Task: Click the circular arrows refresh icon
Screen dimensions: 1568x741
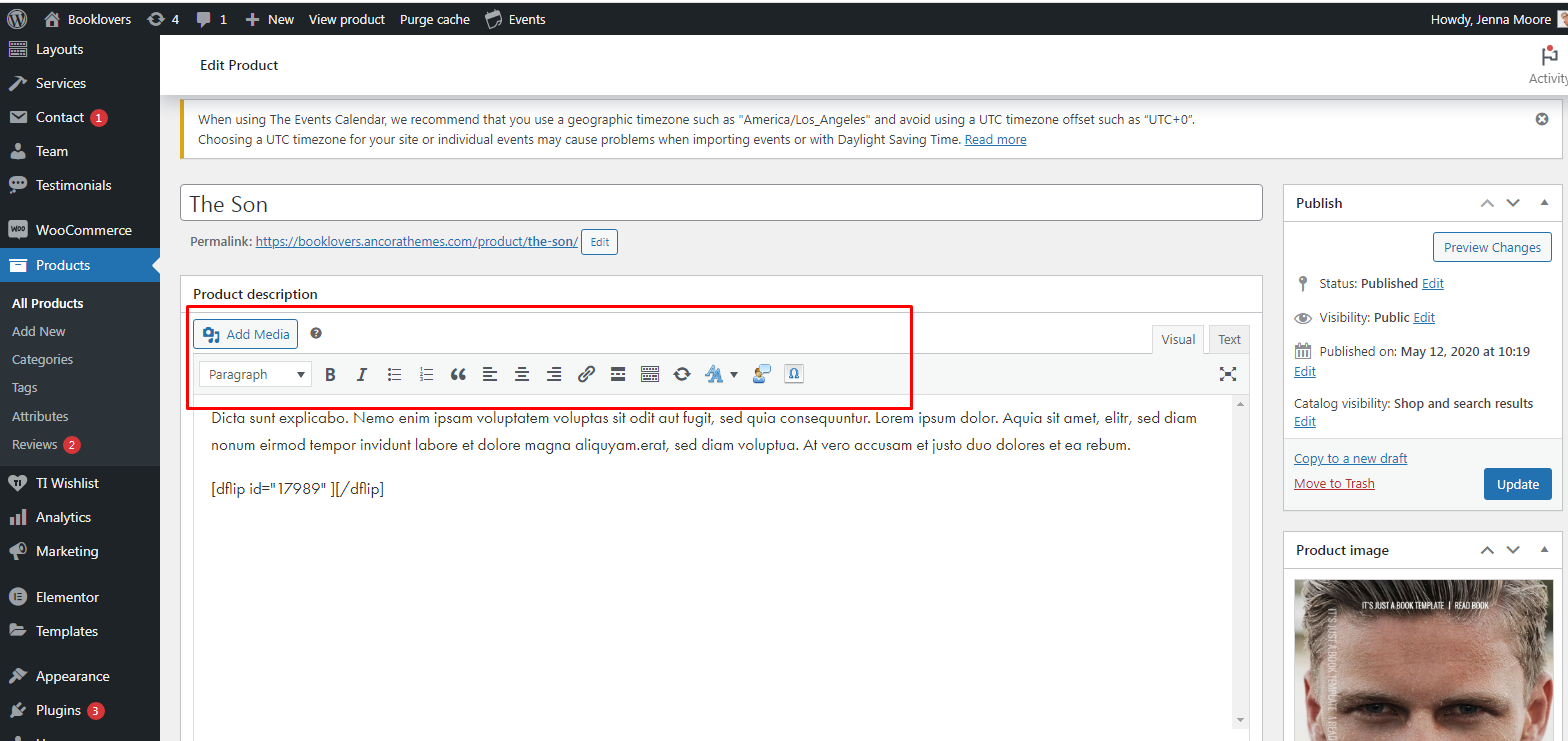Action: (682, 374)
